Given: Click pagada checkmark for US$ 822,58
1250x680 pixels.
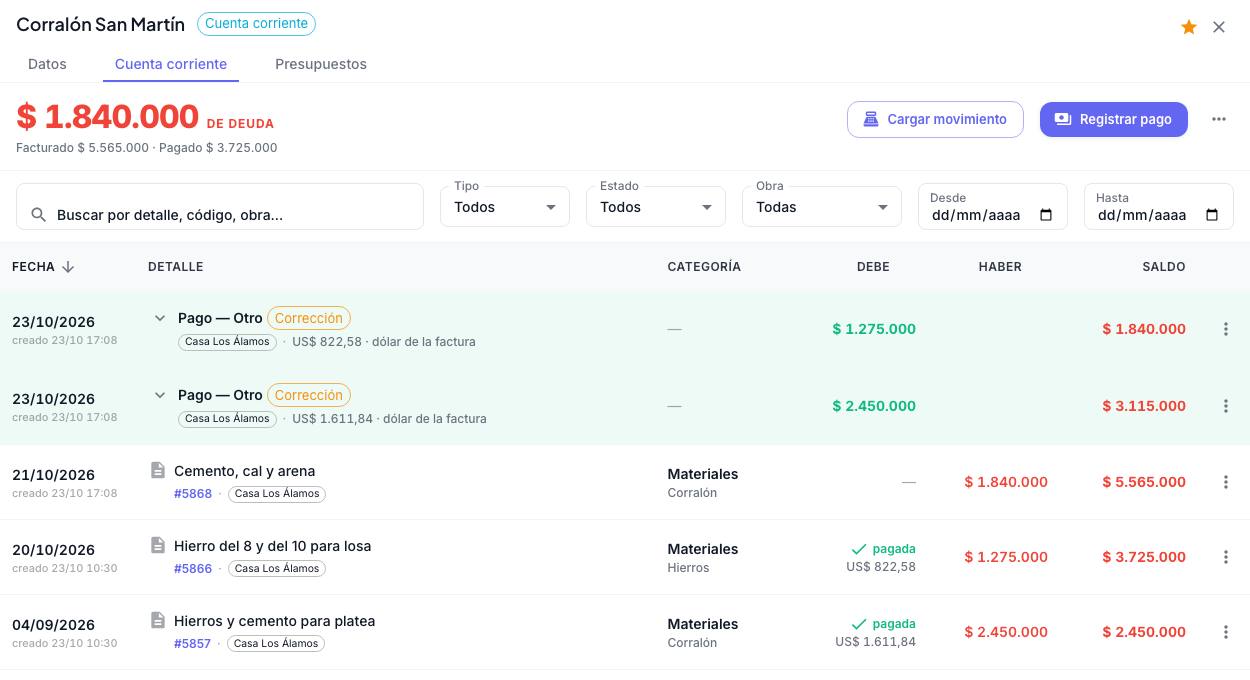Looking at the screenshot, I should 858,549.
